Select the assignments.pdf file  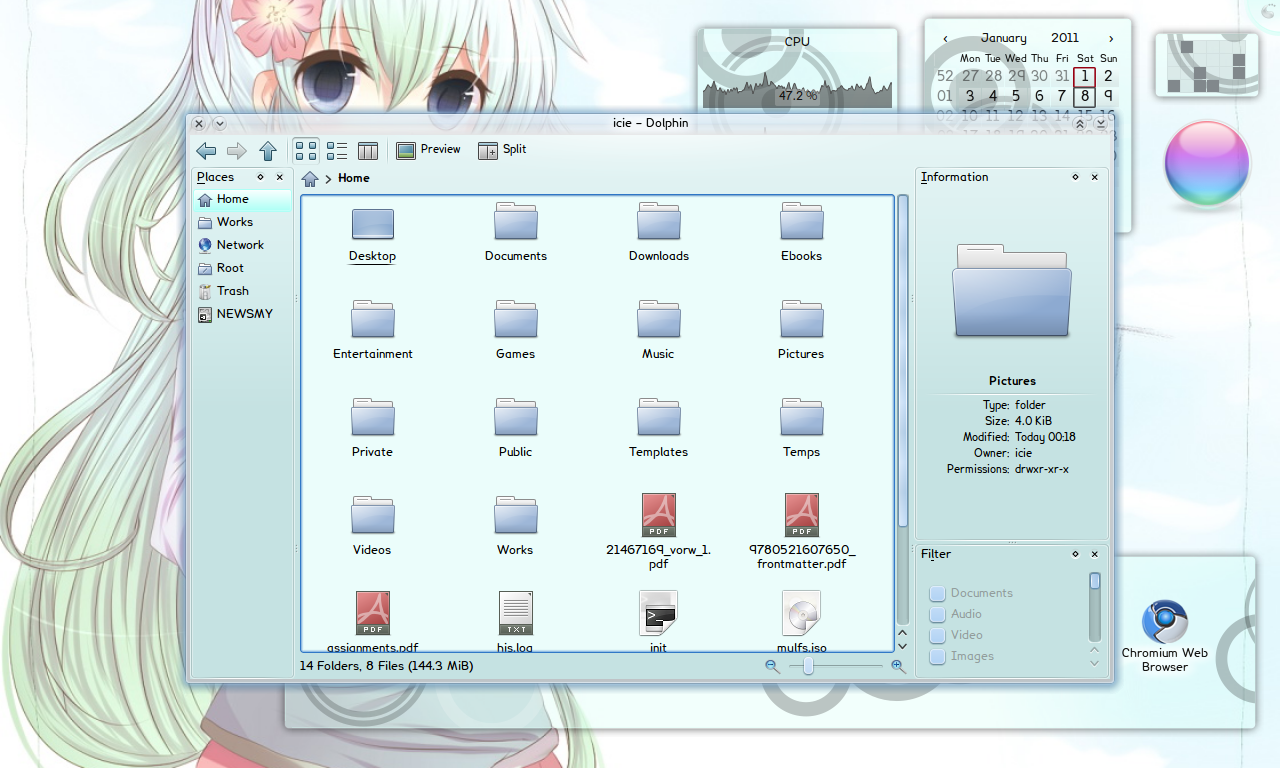373,621
